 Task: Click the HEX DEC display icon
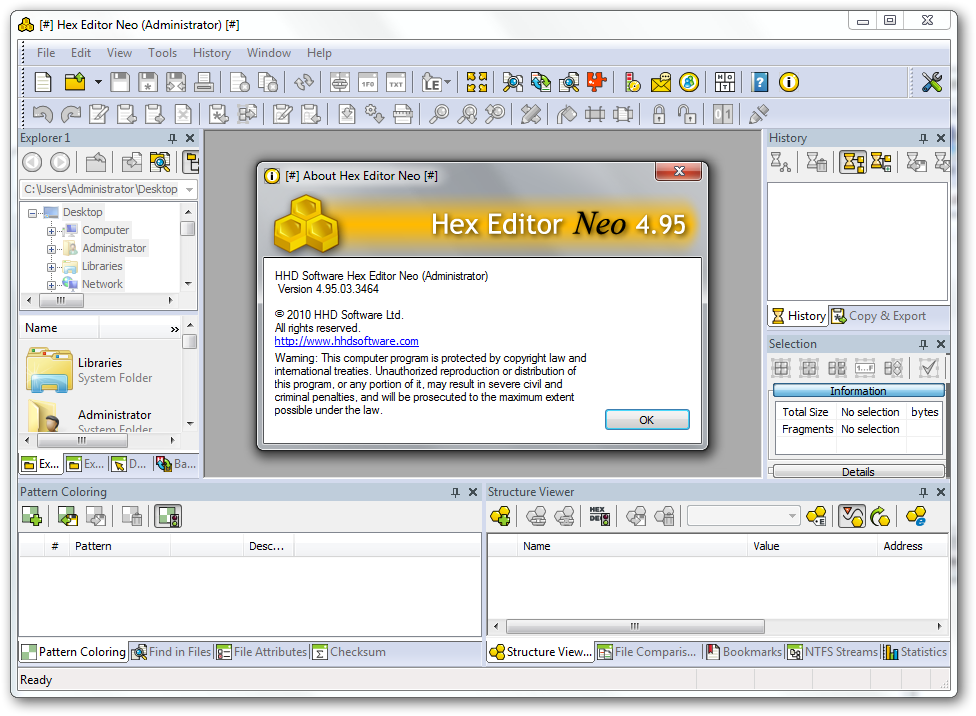599,517
